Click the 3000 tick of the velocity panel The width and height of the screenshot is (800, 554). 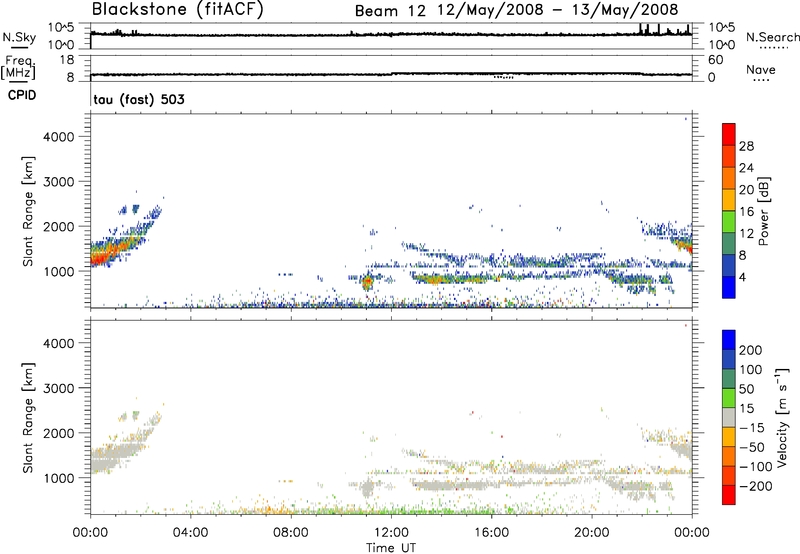59,388
